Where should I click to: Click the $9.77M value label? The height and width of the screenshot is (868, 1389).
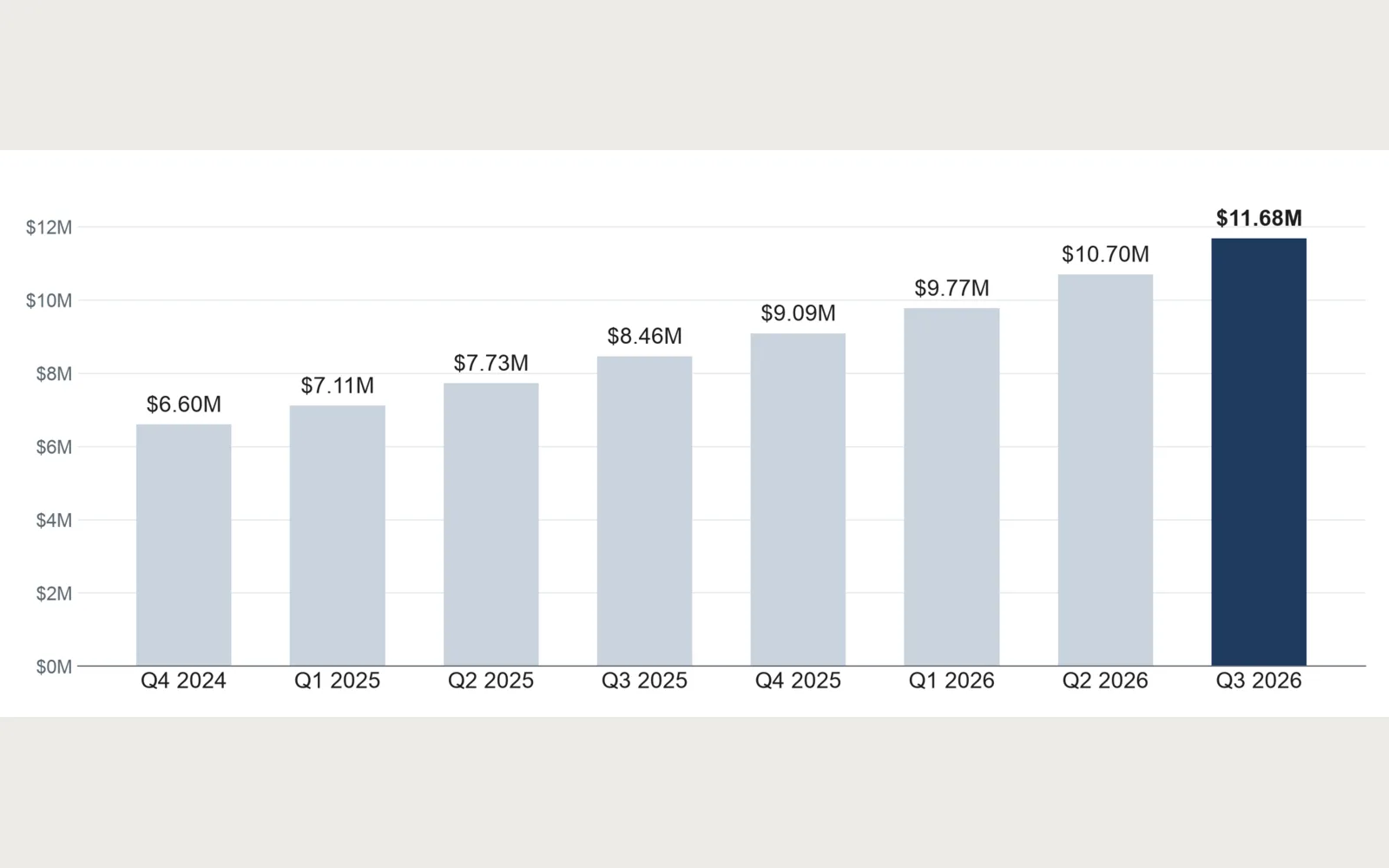tap(952, 288)
